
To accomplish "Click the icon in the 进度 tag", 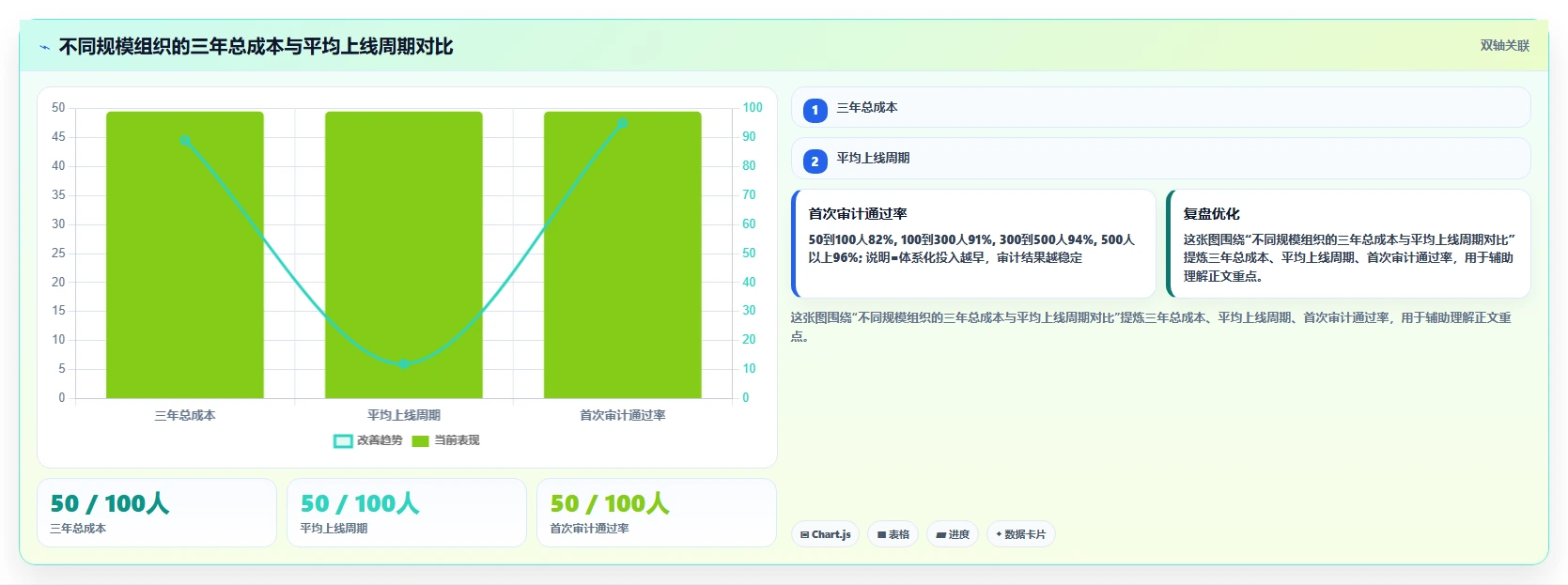I will (940, 535).
